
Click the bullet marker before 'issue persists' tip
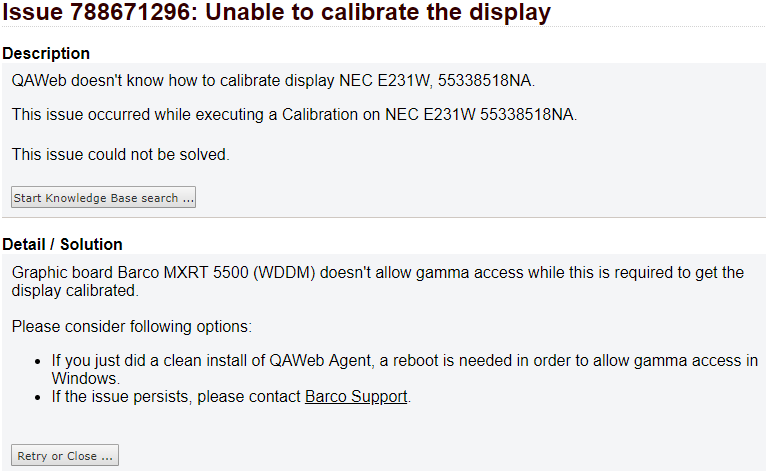[38, 397]
